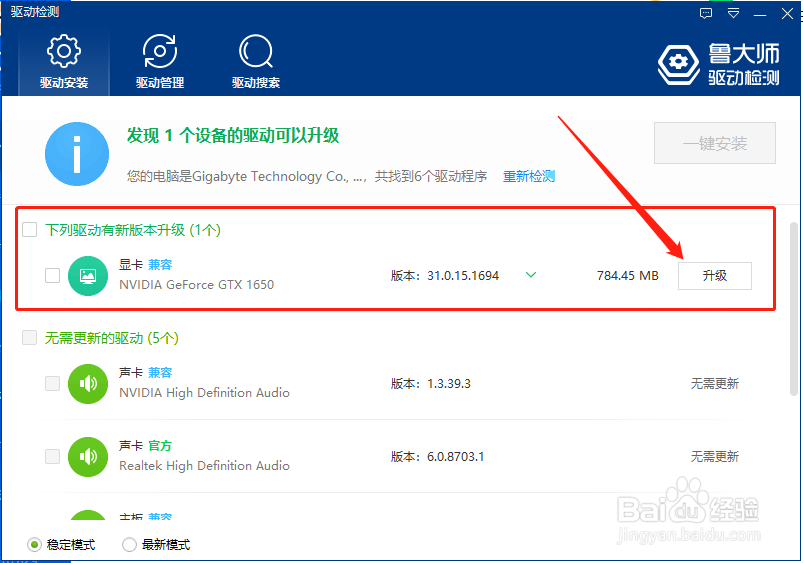Open the 驱动搜索 tab

click(x=255, y=62)
